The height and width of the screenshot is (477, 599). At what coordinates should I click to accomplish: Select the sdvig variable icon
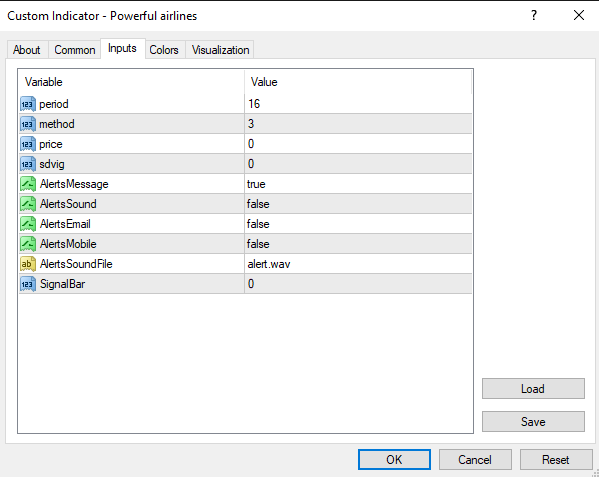coord(28,164)
